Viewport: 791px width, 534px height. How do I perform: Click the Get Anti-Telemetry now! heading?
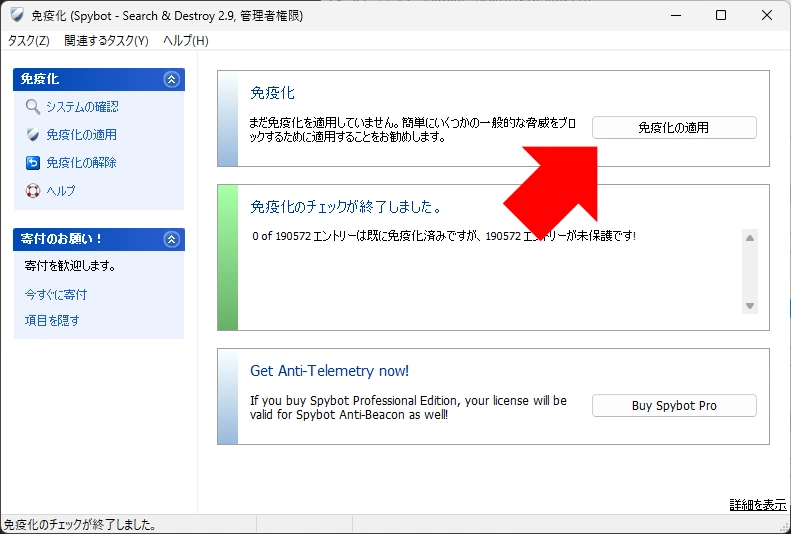click(x=329, y=371)
